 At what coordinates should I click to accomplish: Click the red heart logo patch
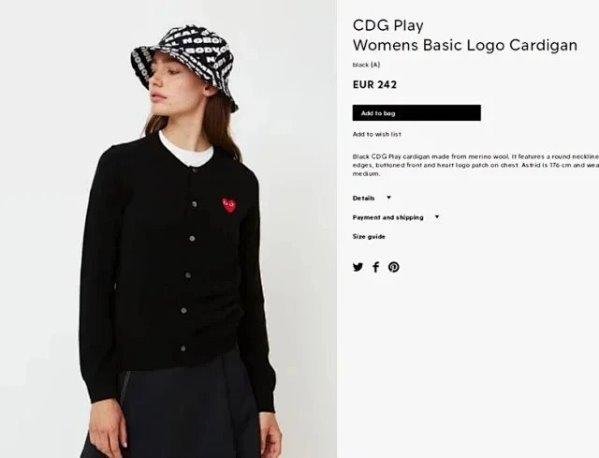click(x=229, y=206)
